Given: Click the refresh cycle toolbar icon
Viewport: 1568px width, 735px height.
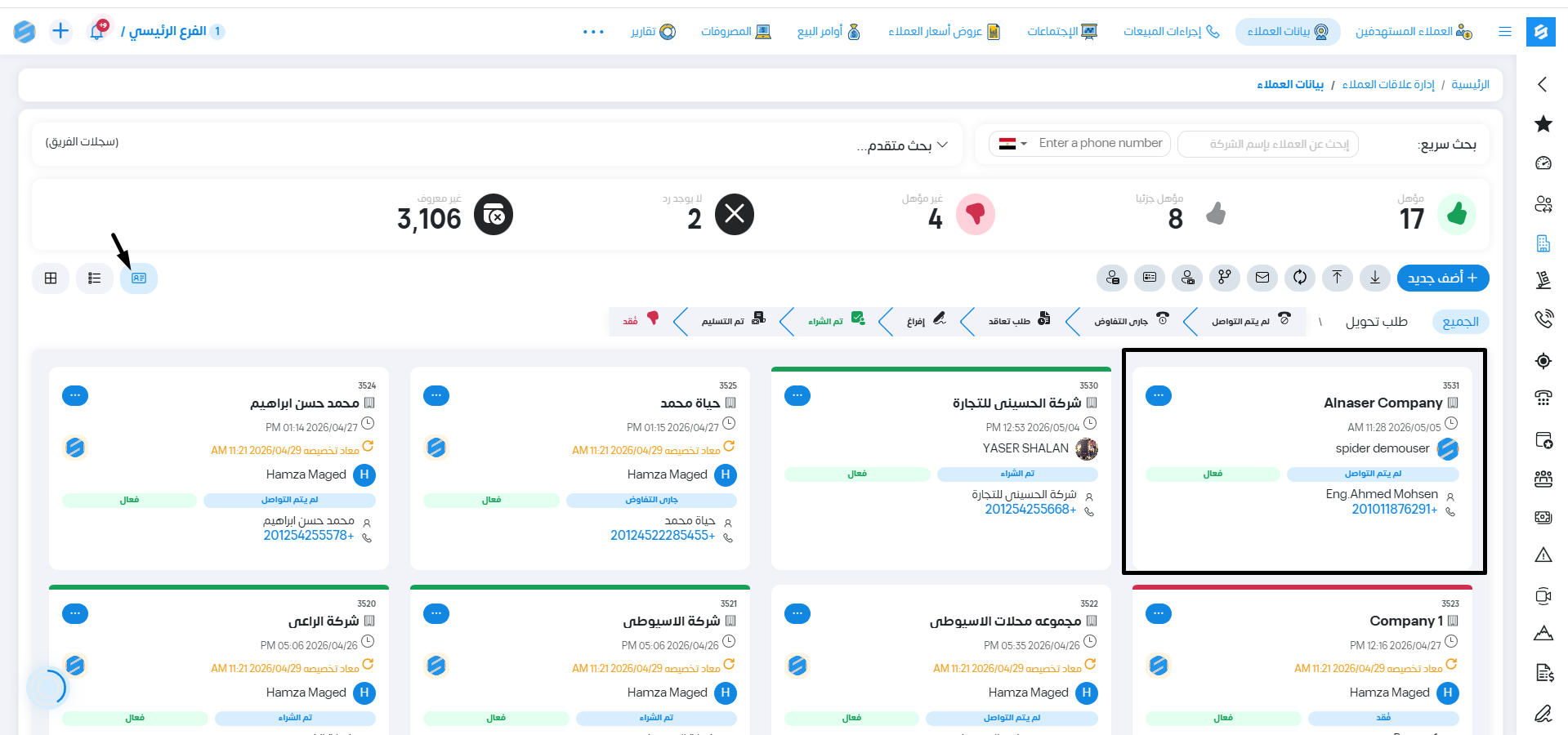Looking at the screenshot, I should [1299, 278].
